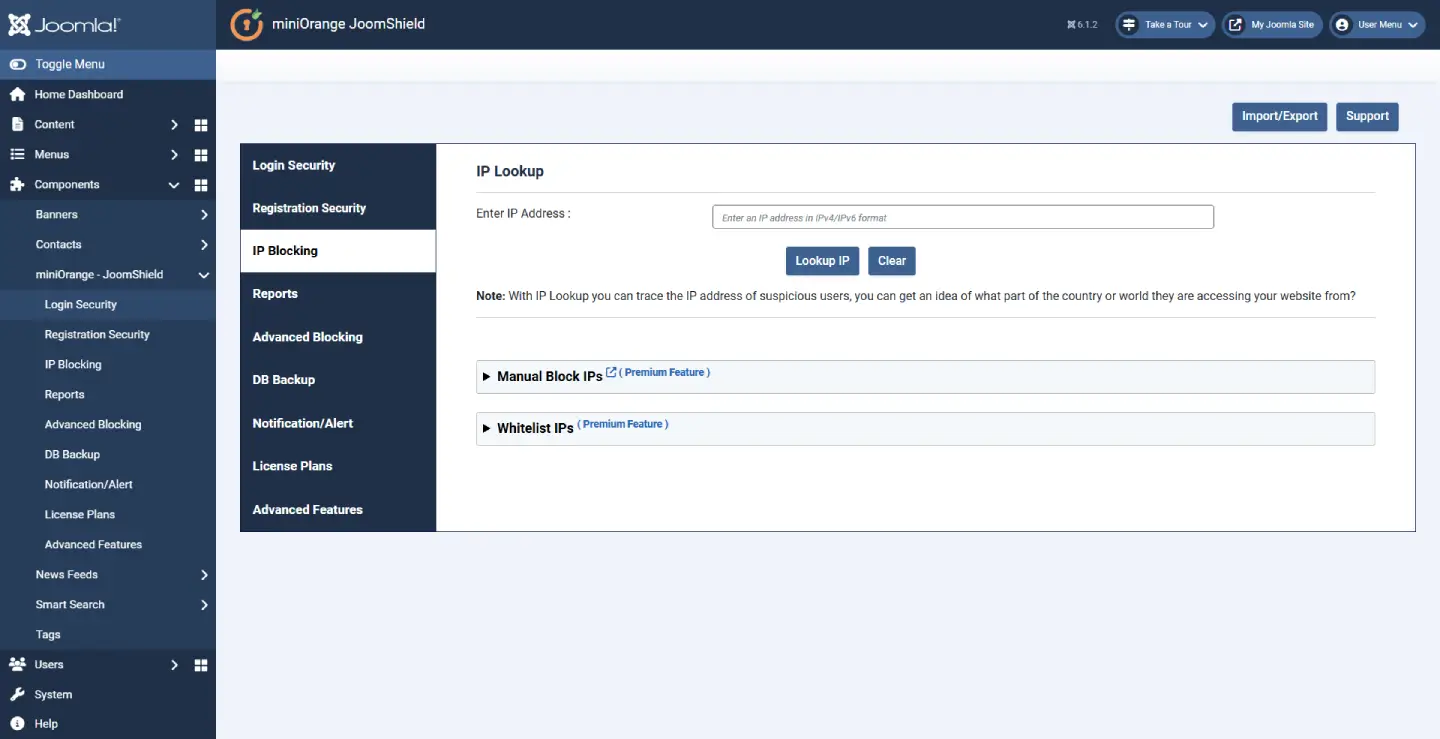
Task: Click the Joomla version 6.1.2 badge
Action: (1083, 25)
